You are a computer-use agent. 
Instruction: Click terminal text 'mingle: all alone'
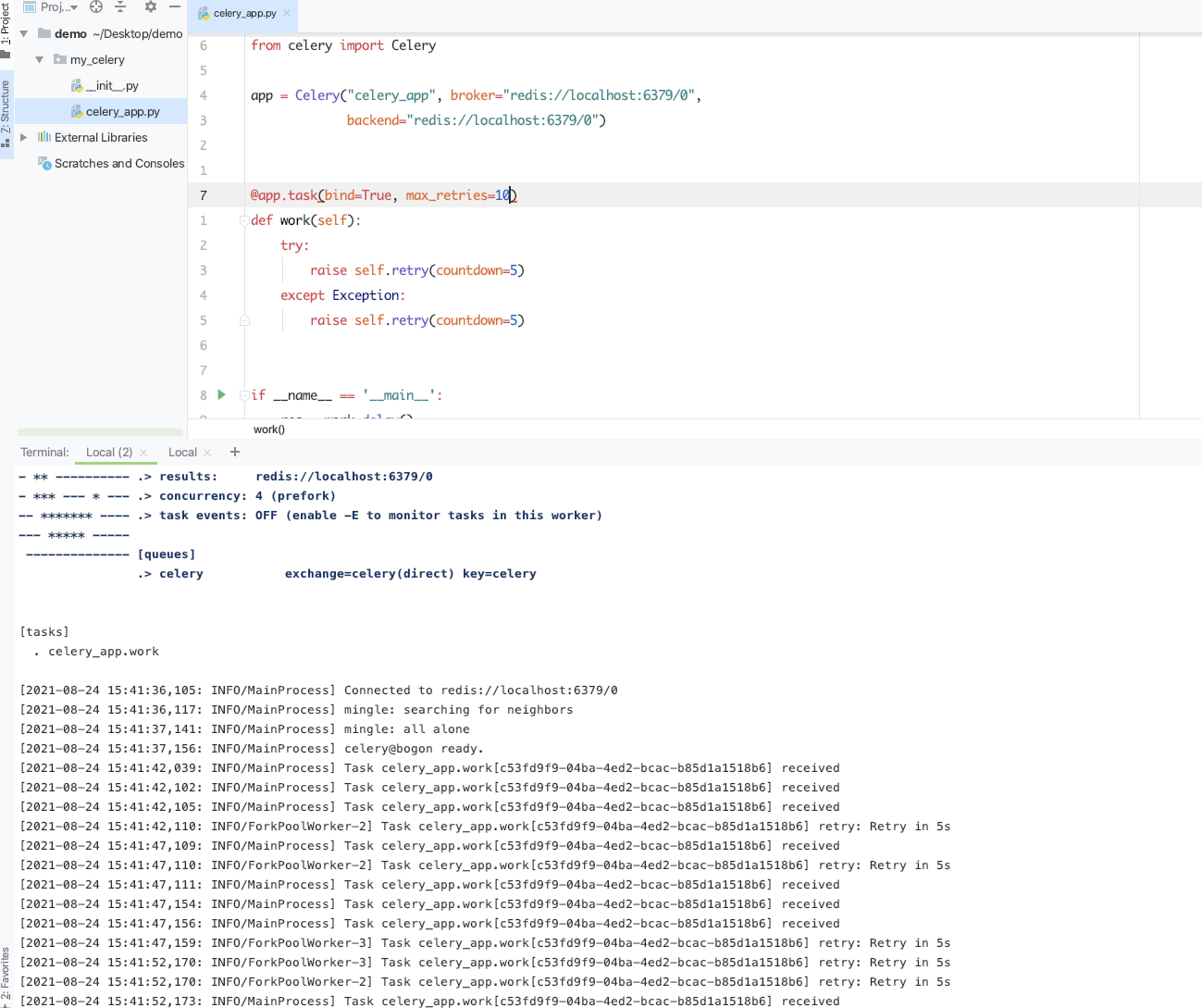pyautogui.click(x=407, y=729)
